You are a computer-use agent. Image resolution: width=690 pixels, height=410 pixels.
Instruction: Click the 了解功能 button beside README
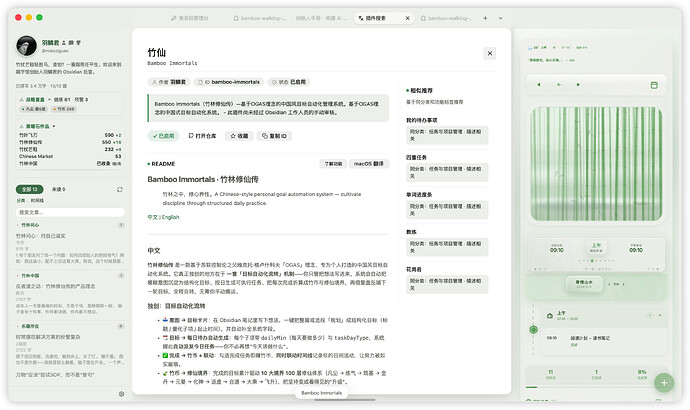(x=333, y=164)
